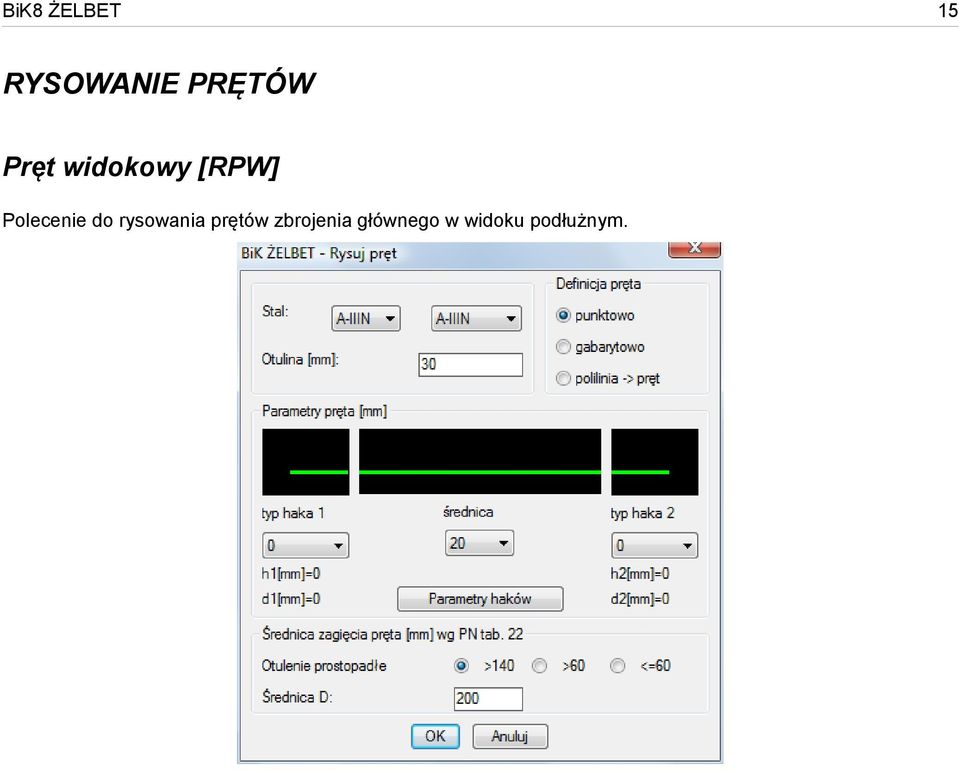The height and width of the screenshot is (771, 959).
Task: Click the middle bar preview image
Action: tap(480, 461)
